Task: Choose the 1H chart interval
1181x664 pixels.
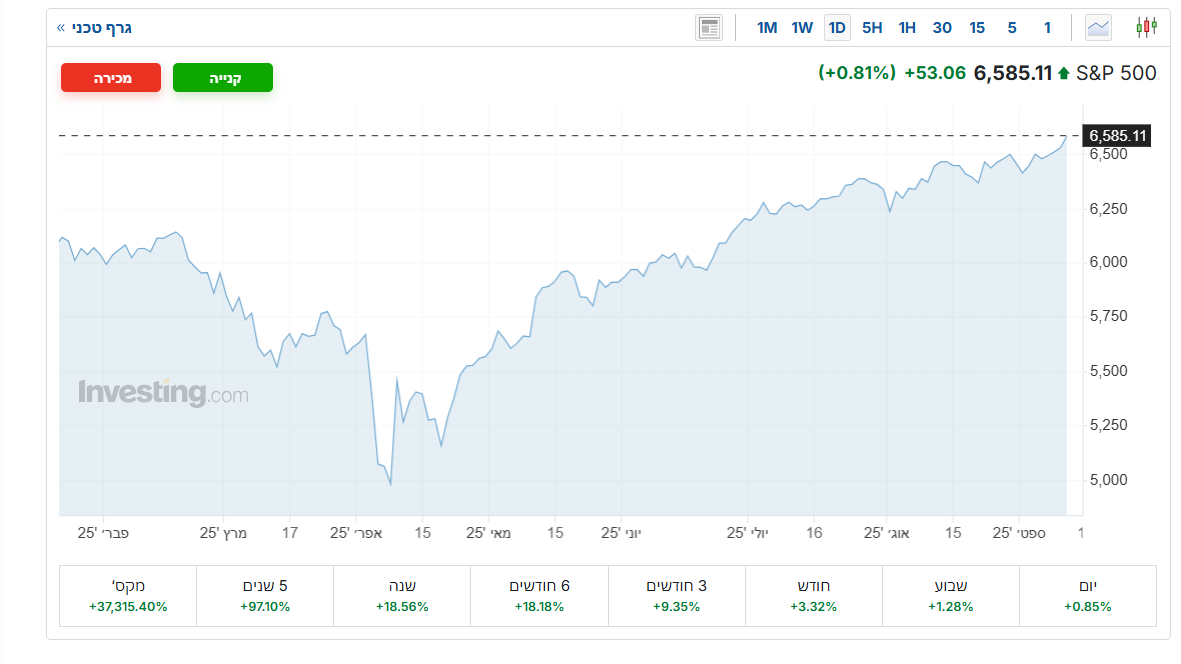Action: [x=907, y=27]
